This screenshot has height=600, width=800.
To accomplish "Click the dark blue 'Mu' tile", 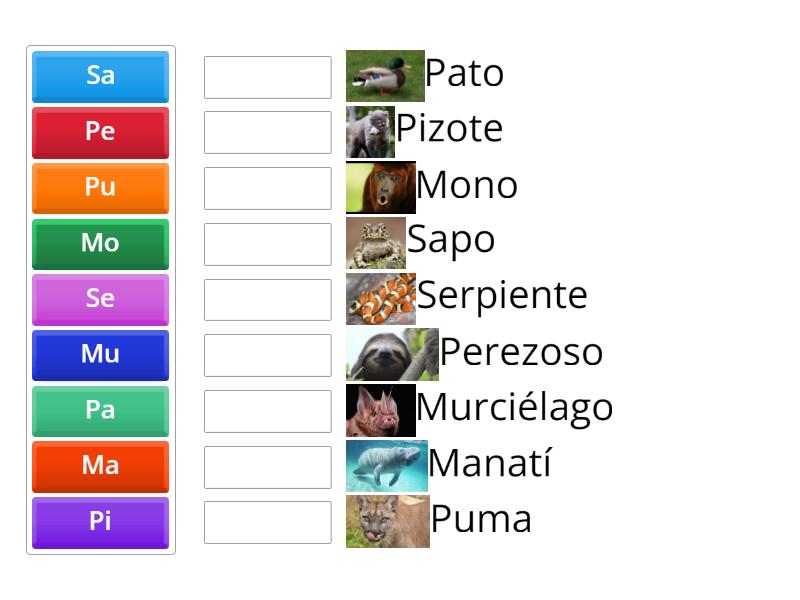I will coord(100,354).
